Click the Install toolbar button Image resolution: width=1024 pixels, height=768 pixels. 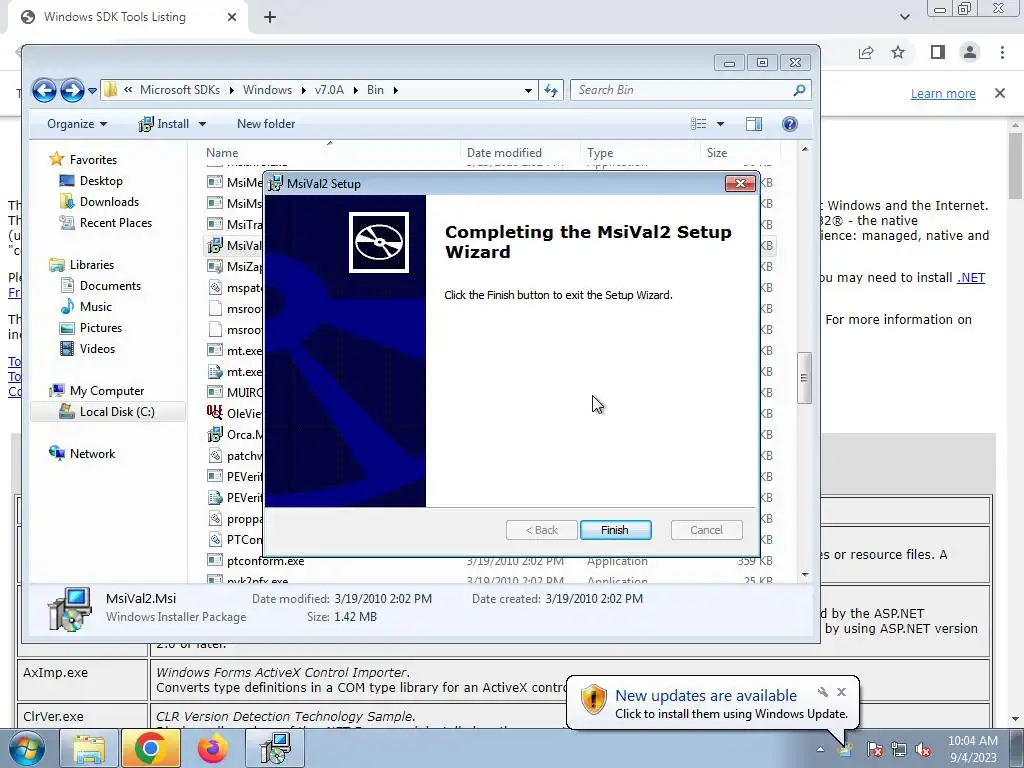click(164, 123)
